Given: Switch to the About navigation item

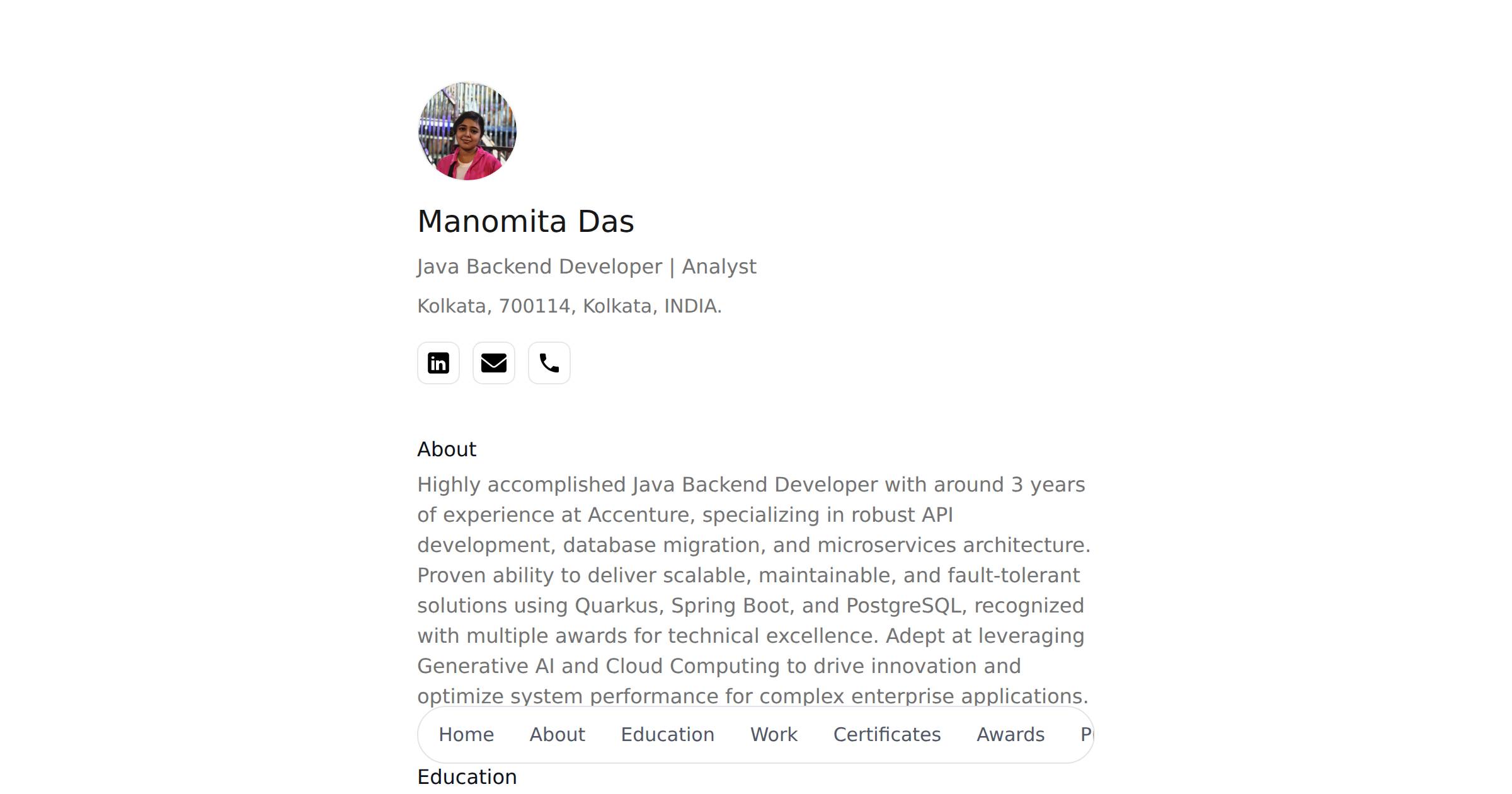Looking at the screenshot, I should click(x=557, y=734).
